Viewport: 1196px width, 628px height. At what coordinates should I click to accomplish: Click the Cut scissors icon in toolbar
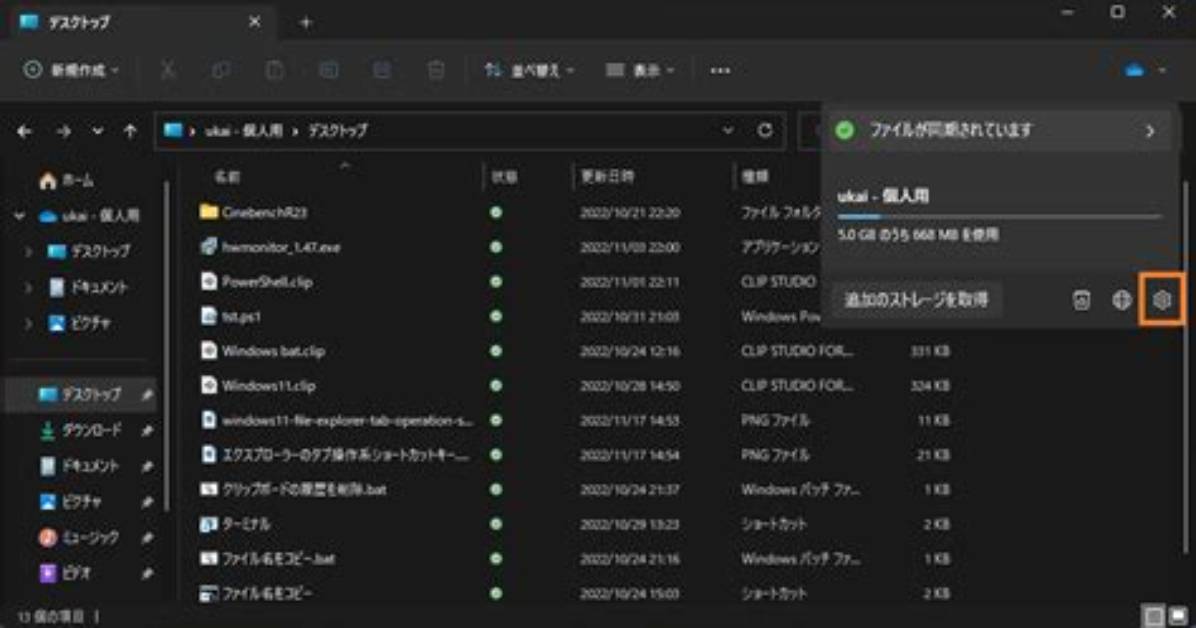pos(168,70)
